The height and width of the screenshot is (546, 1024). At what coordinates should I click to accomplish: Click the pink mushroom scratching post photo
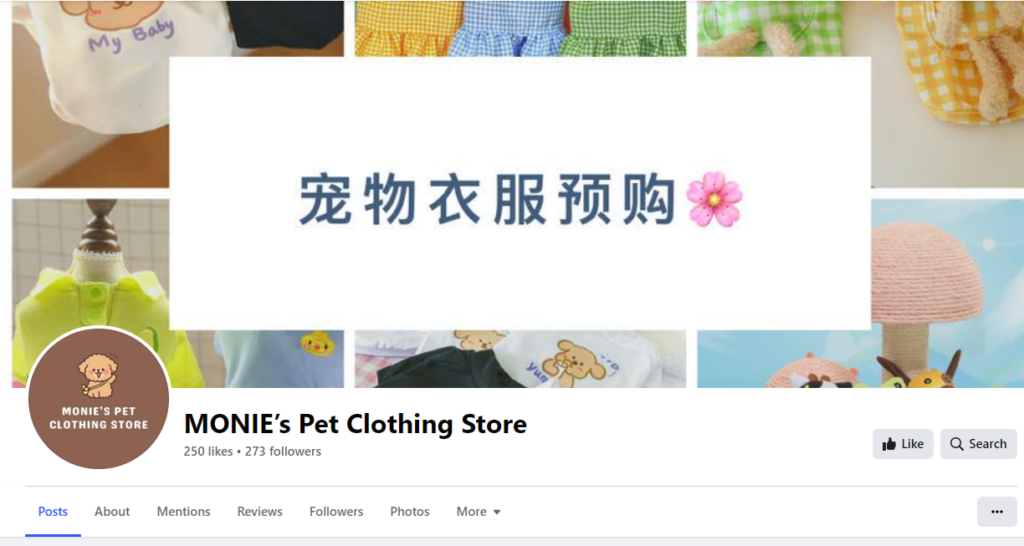(947, 293)
